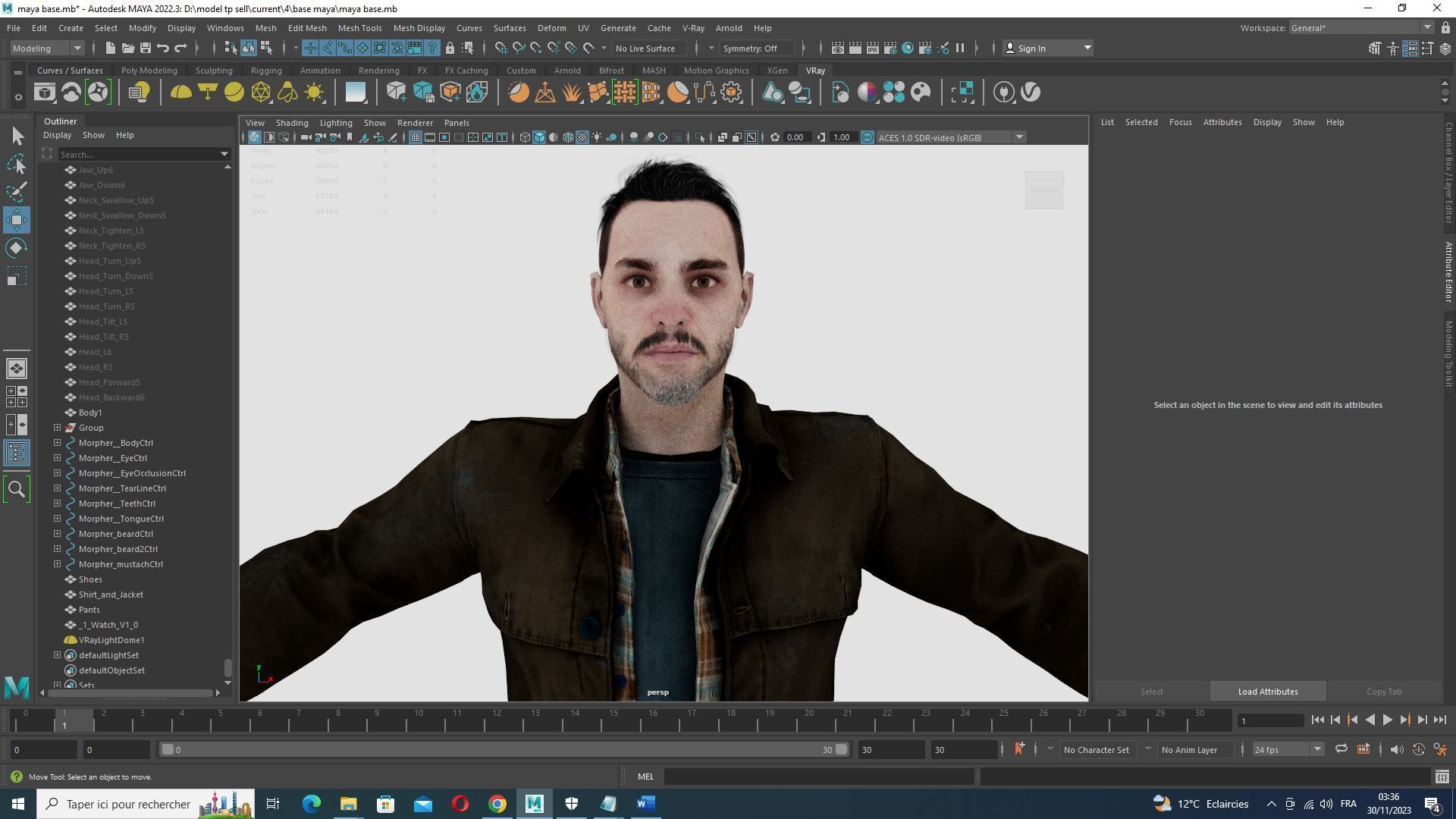Open the 24 fps frame rate dropdown
Viewport: 1456px width, 819px height.
click(x=1287, y=750)
